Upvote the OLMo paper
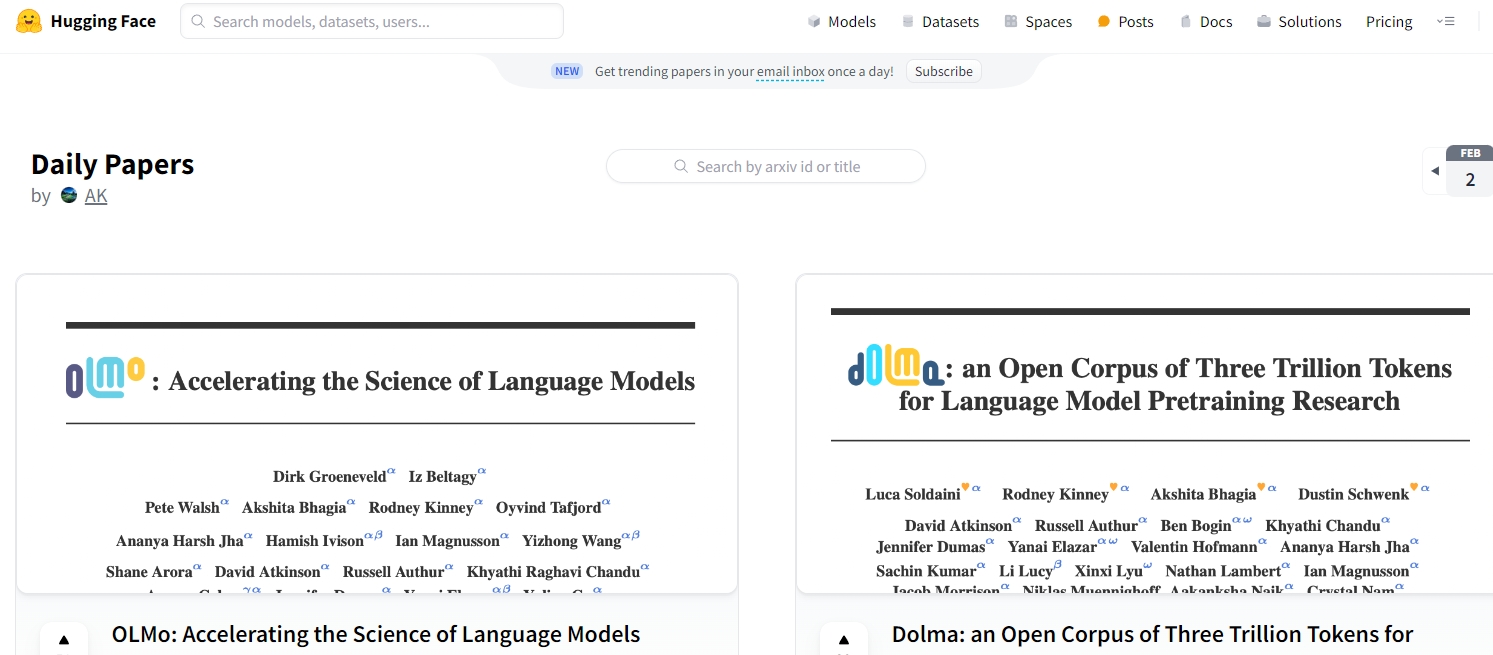The width and height of the screenshot is (1493, 655). click(64, 640)
